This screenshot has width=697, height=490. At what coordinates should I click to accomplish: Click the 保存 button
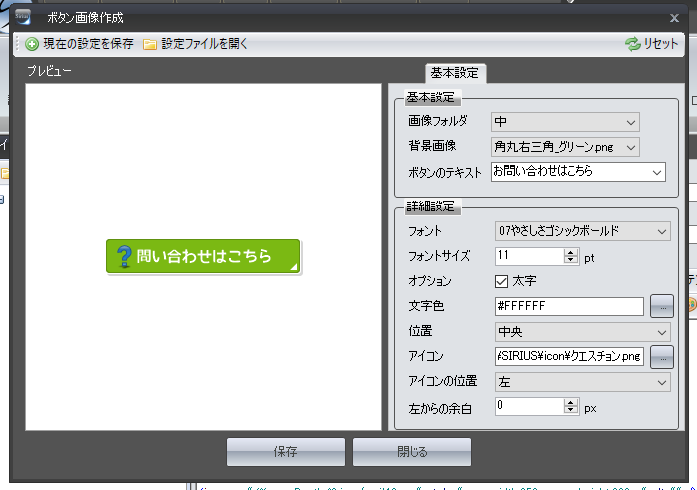[285, 452]
